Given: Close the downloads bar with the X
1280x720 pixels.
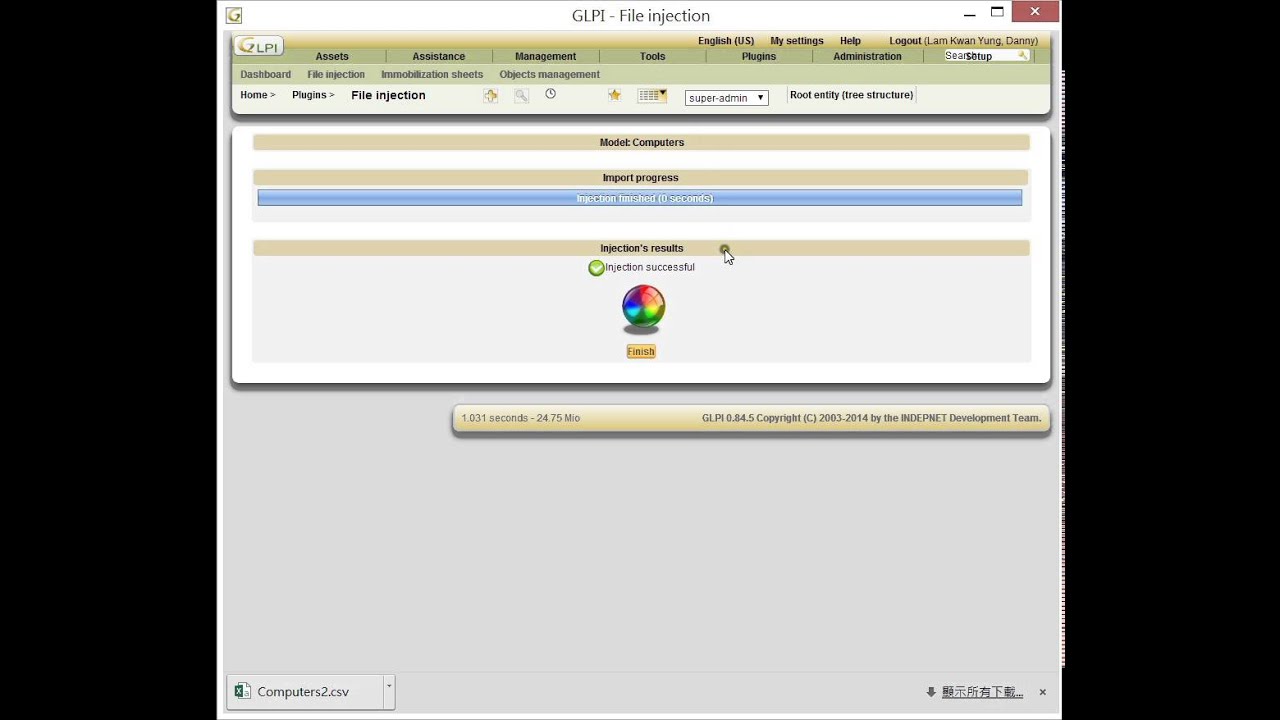Looking at the screenshot, I should (1042, 692).
